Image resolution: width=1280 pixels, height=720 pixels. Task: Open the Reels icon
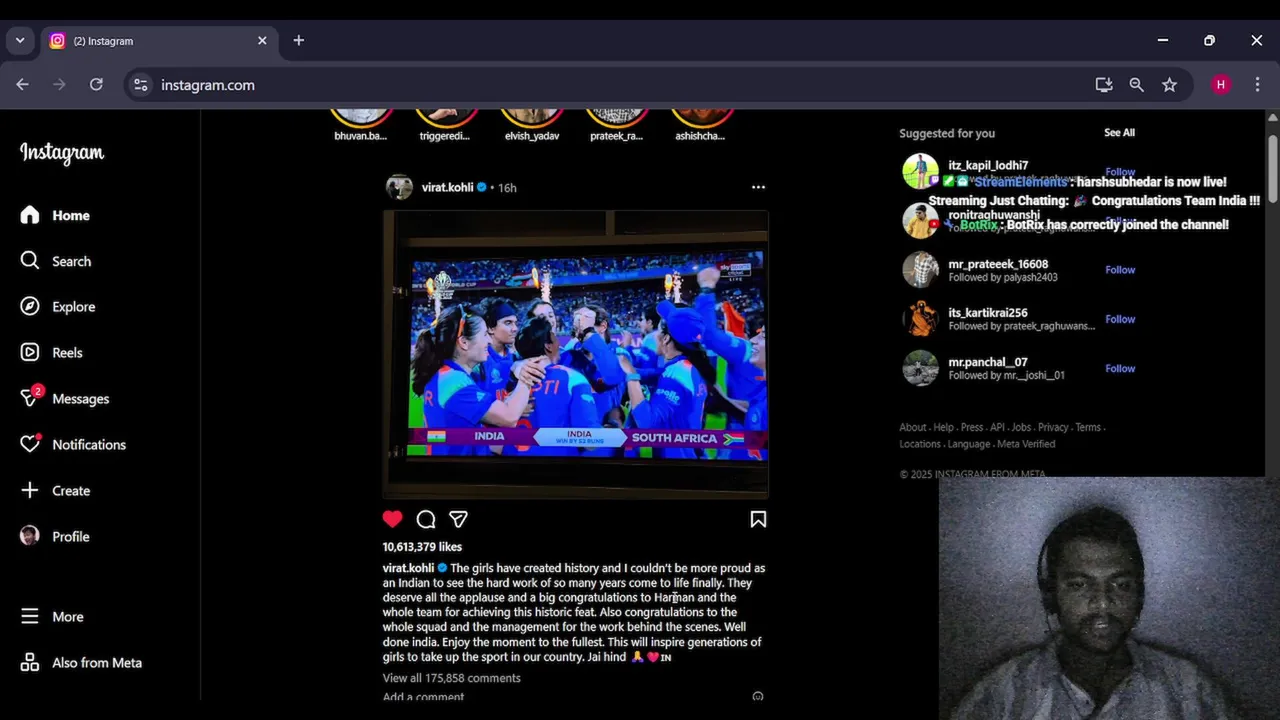pyautogui.click(x=30, y=352)
